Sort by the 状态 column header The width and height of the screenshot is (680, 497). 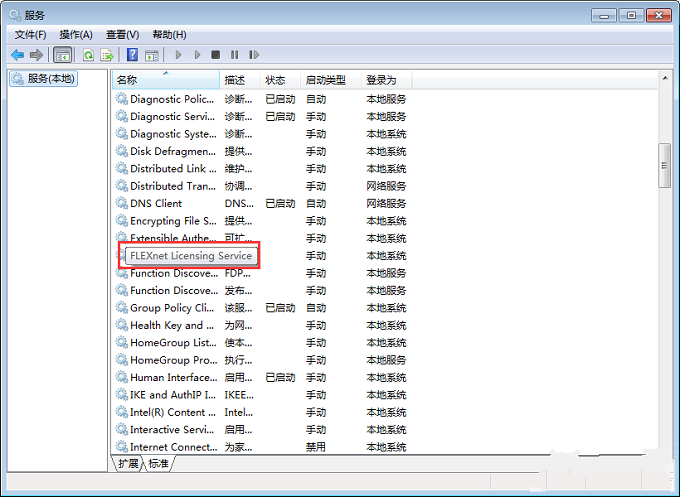pos(280,80)
